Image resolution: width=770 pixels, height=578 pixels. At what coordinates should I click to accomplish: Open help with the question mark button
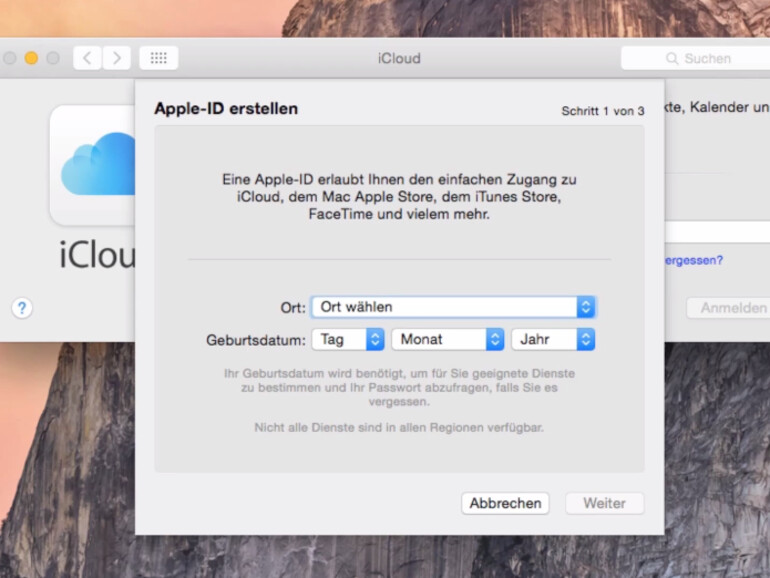22,308
